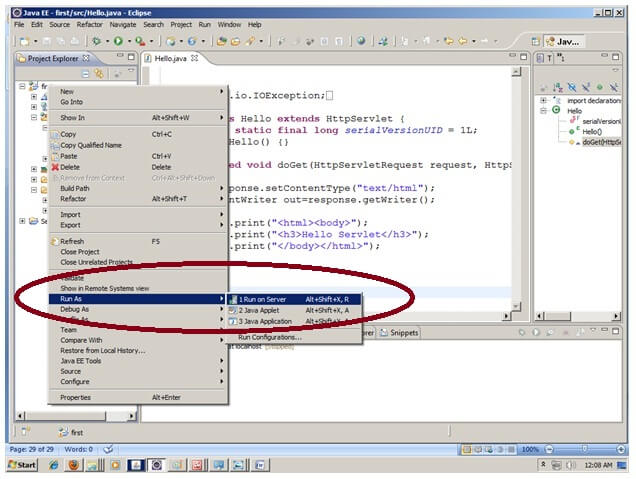636x479 pixels.
Task: Select doGet method in Outline
Action: [602, 142]
